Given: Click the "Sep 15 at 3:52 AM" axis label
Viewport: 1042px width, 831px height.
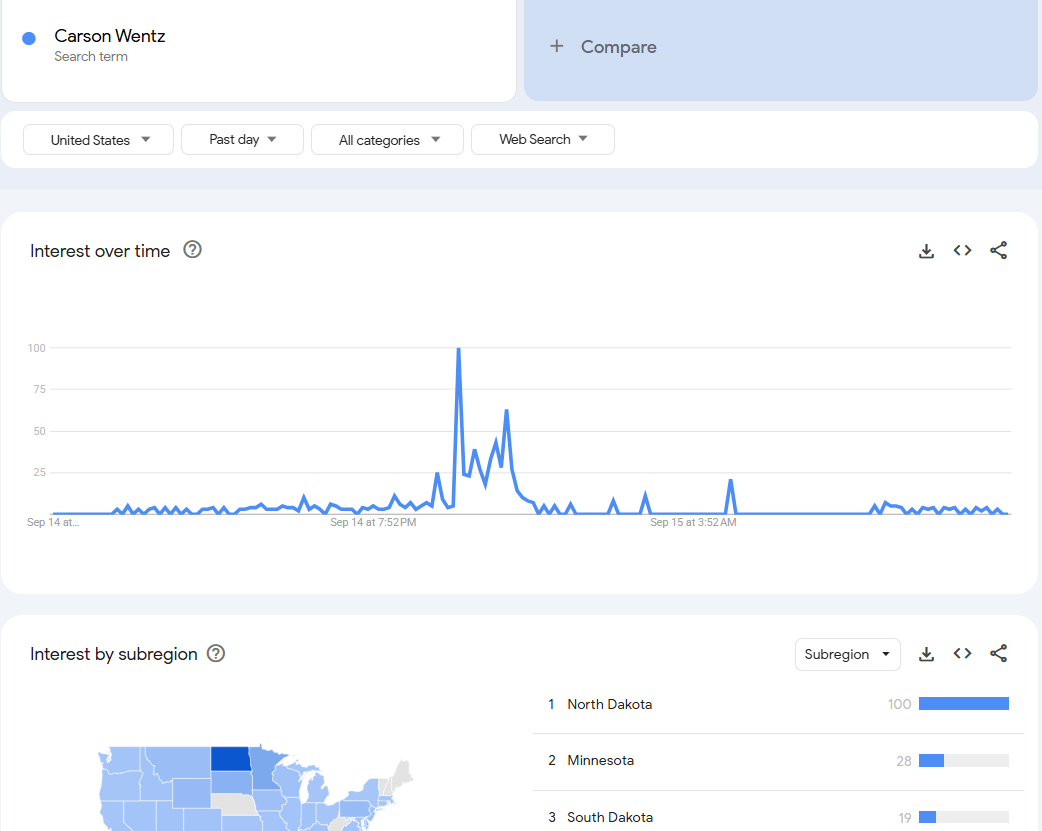Looking at the screenshot, I should [693, 523].
